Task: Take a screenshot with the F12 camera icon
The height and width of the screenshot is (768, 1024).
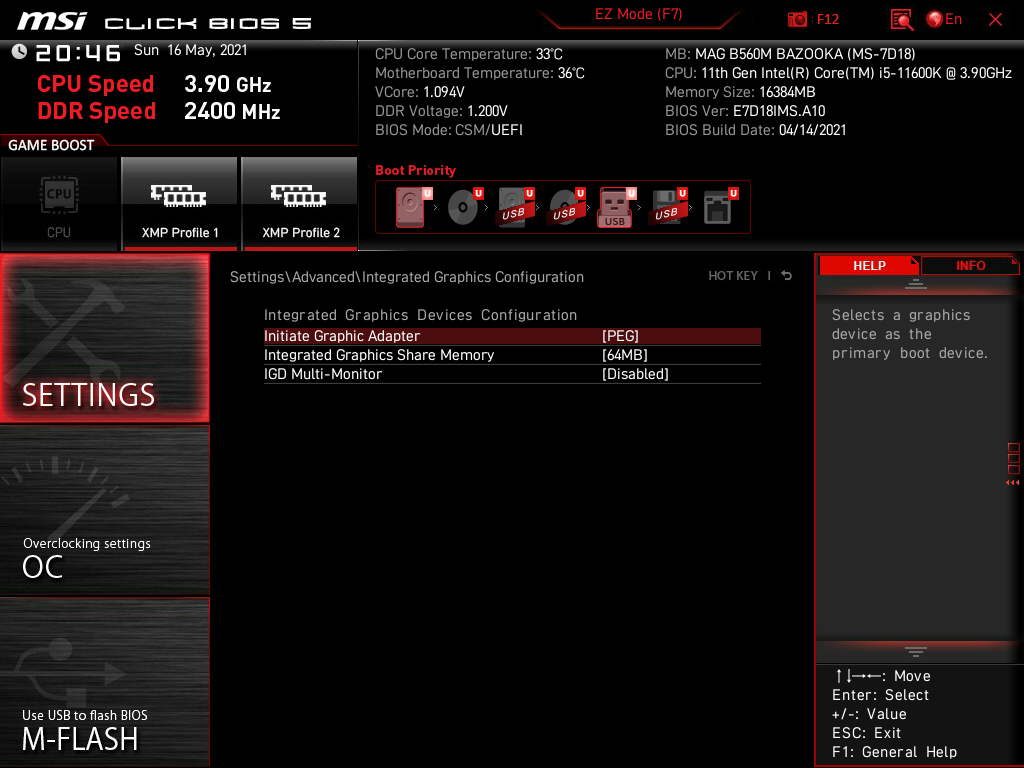Action: (813, 19)
